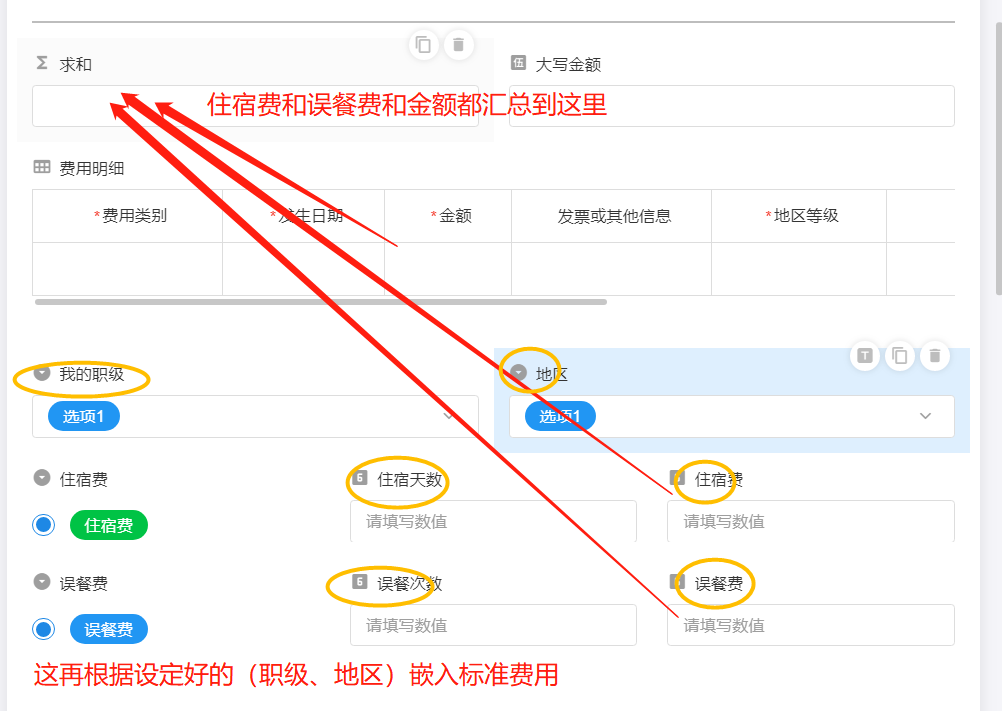1002x711 pixels.
Task: Click the dropdown icon beside 我的职级 label
Action: click(x=42, y=373)
